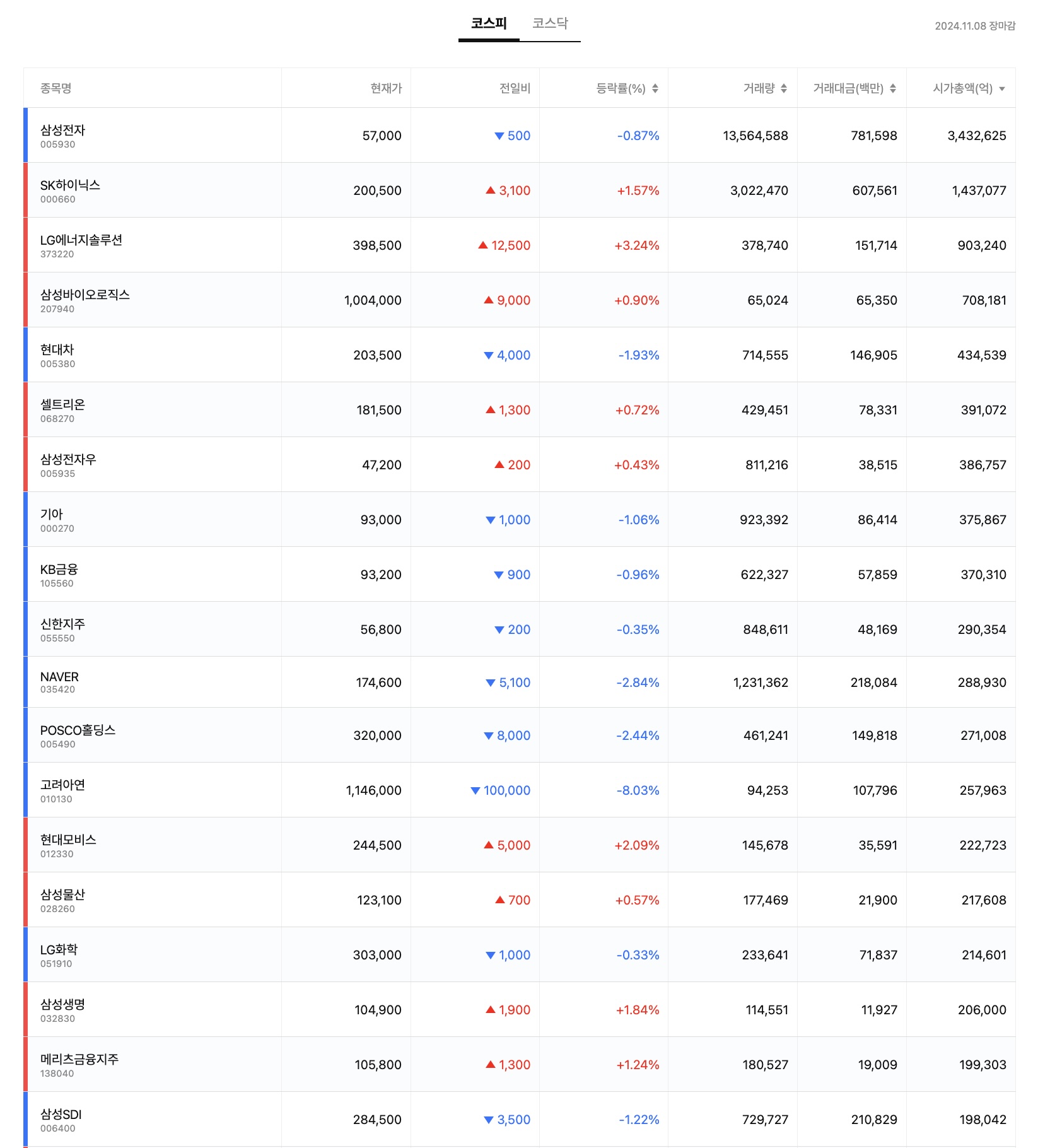Click the -0.96% change for KB금융
Image resolution: width=1038 pixels, height=1148 pixels.
coord(638,575)
